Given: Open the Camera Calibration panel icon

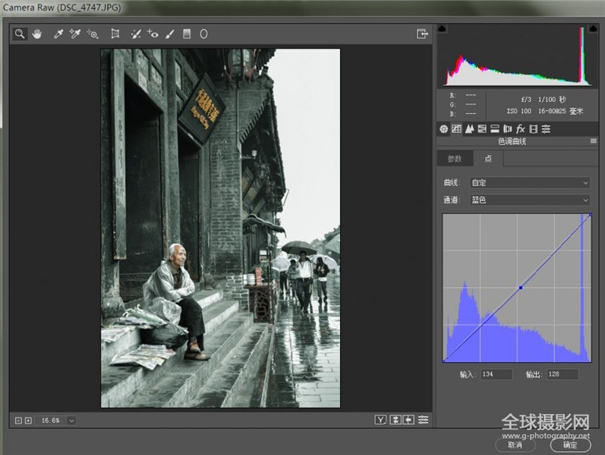Looking at the screenshot, I should [533, 129].
